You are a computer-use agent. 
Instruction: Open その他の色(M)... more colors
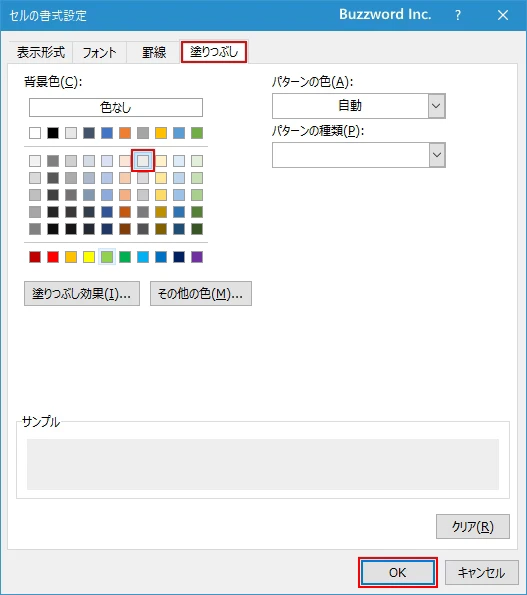tap(201, 293)
